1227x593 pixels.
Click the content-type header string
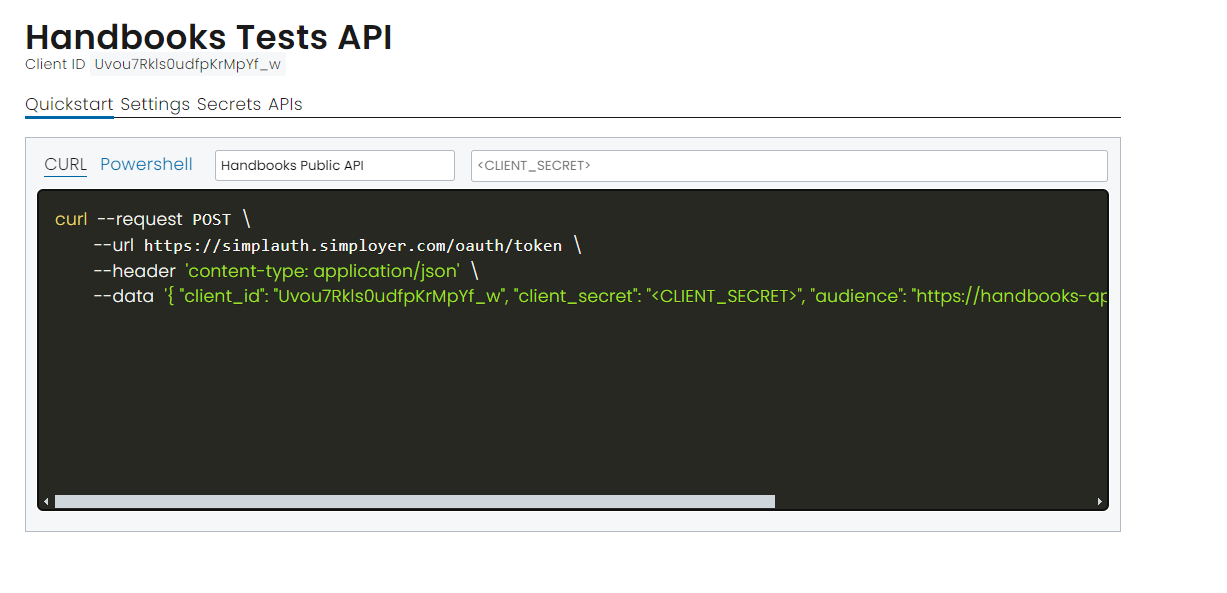tap(322, 271)
